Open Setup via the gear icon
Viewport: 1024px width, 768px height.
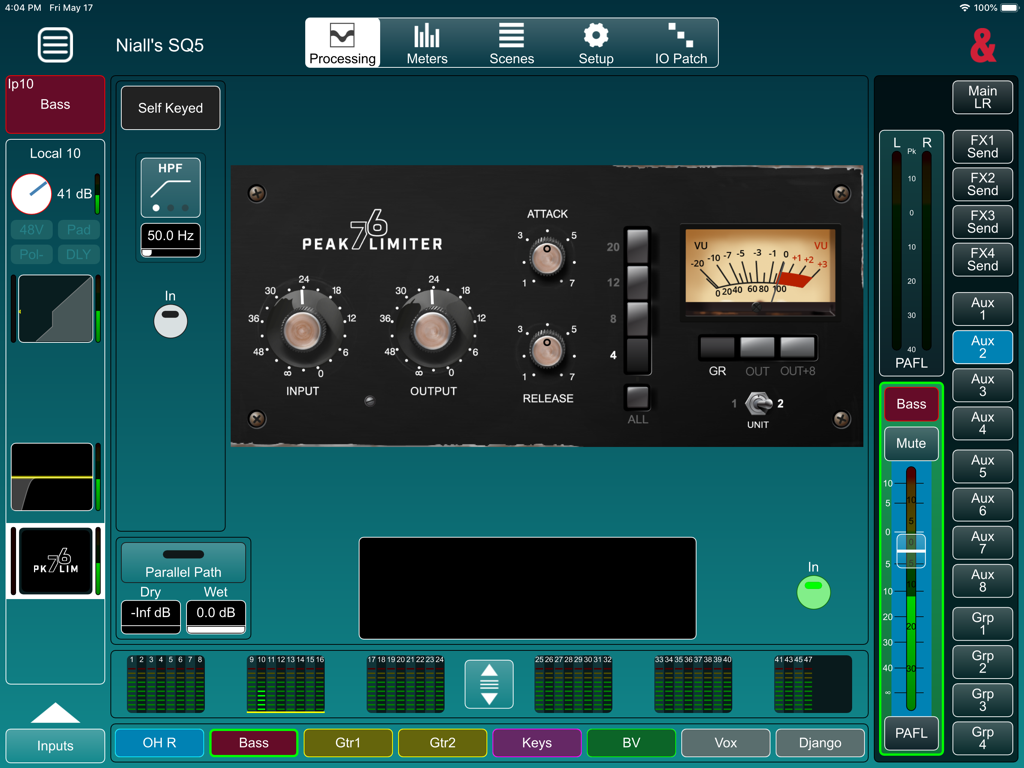(595, 42)
